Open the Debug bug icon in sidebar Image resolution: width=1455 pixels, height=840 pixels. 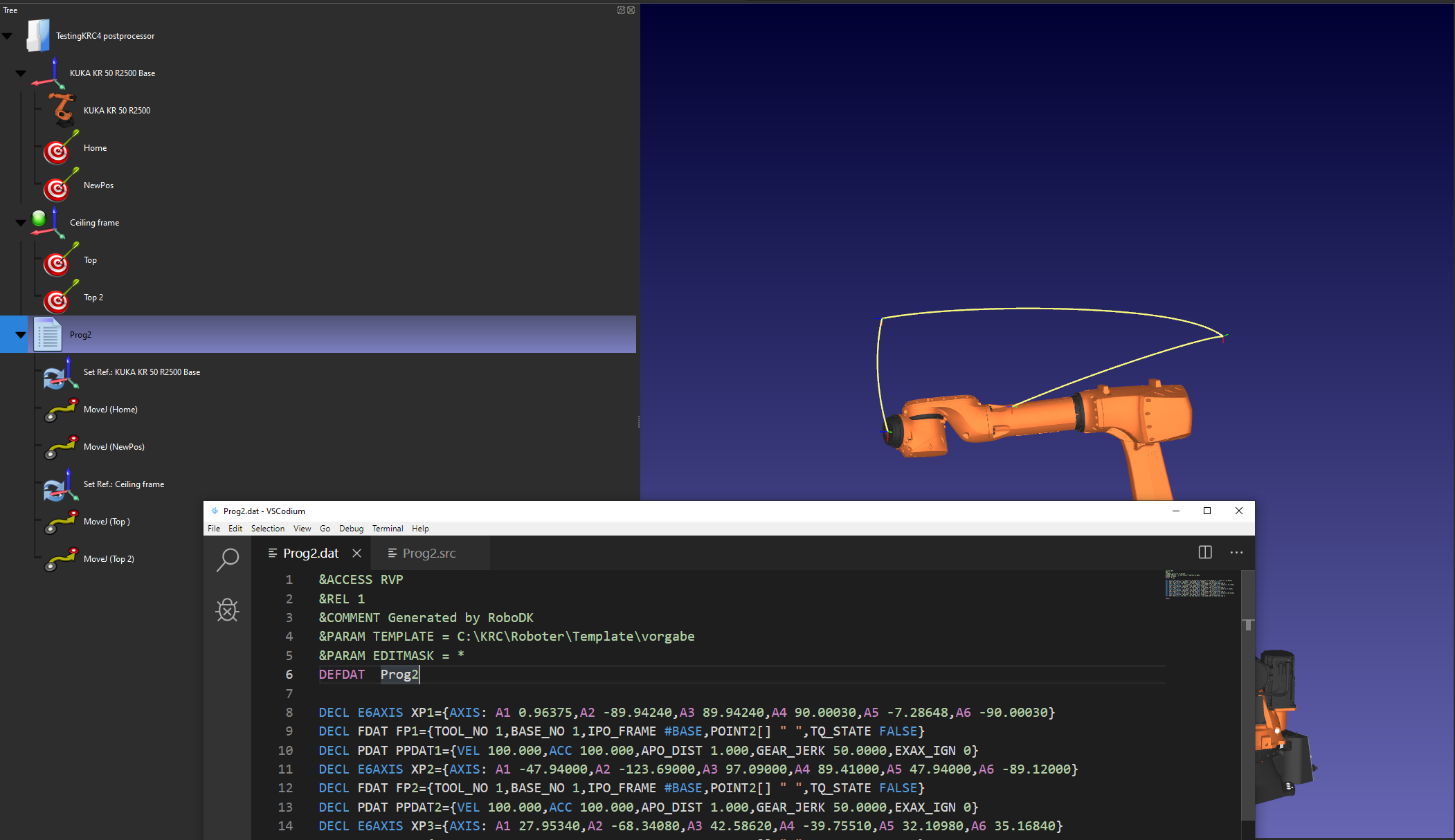[227, 610]
